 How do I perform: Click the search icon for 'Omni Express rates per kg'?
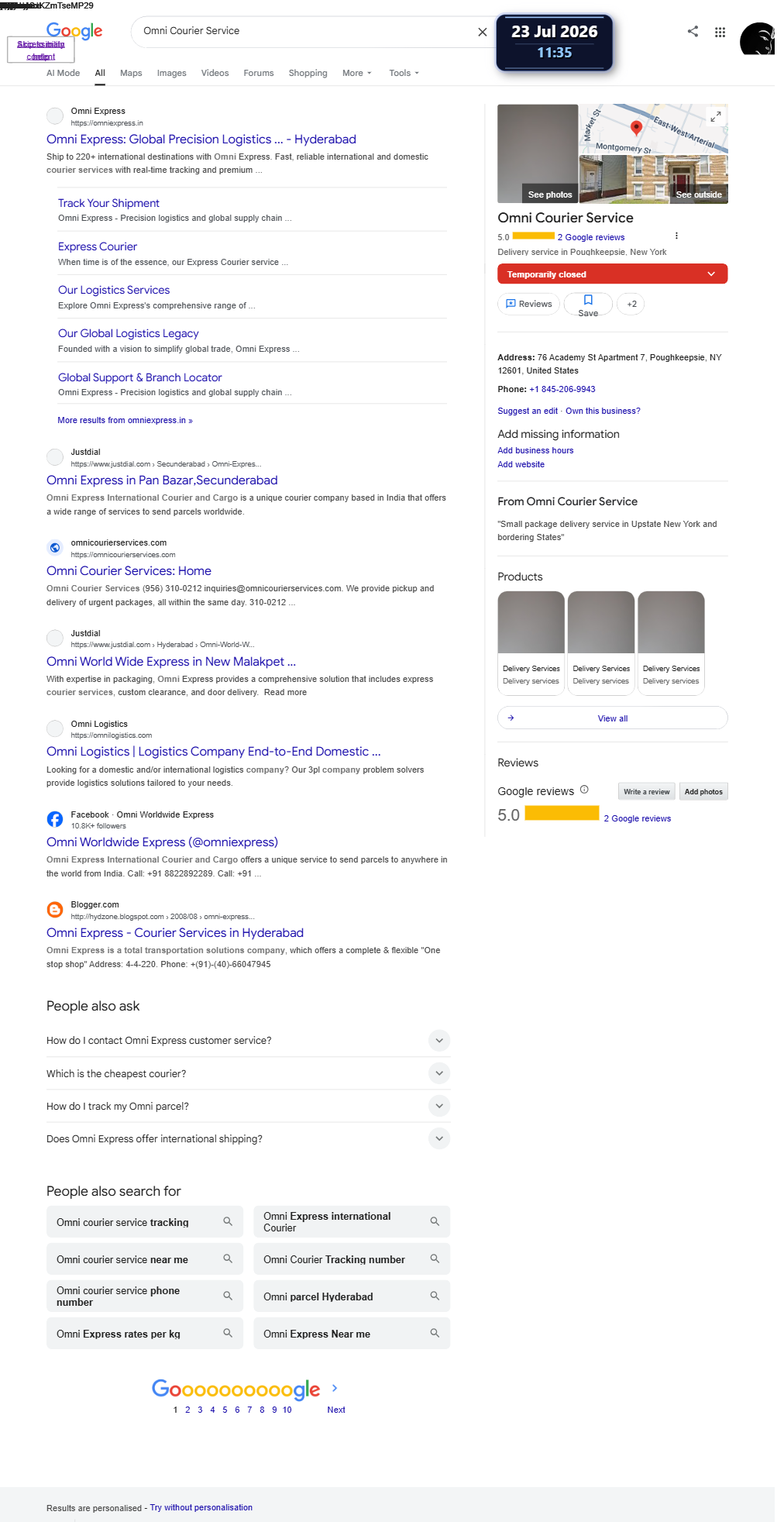[x=228, y=1333]
